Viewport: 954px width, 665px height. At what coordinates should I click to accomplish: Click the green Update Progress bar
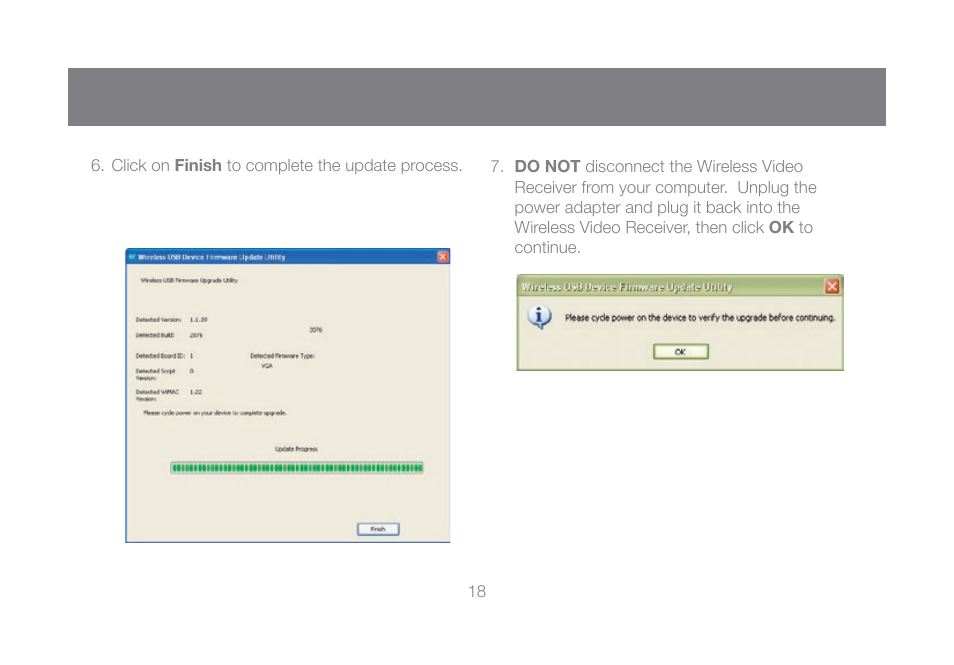[x=297, y=468]
